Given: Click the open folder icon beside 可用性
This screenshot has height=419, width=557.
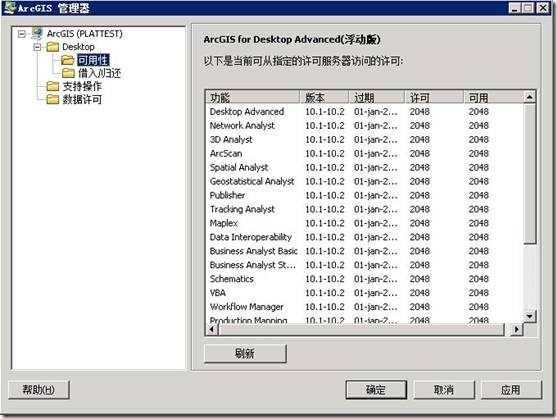Looking at the screenshot, I should (67, 60).
